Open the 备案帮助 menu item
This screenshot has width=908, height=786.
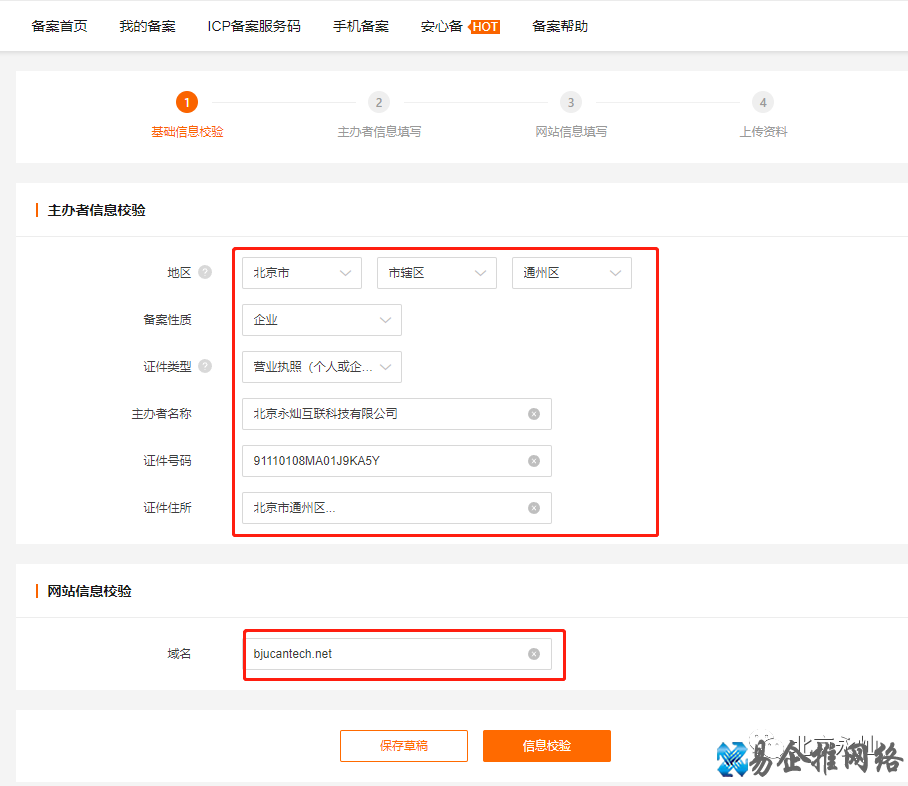pos(560,26)
